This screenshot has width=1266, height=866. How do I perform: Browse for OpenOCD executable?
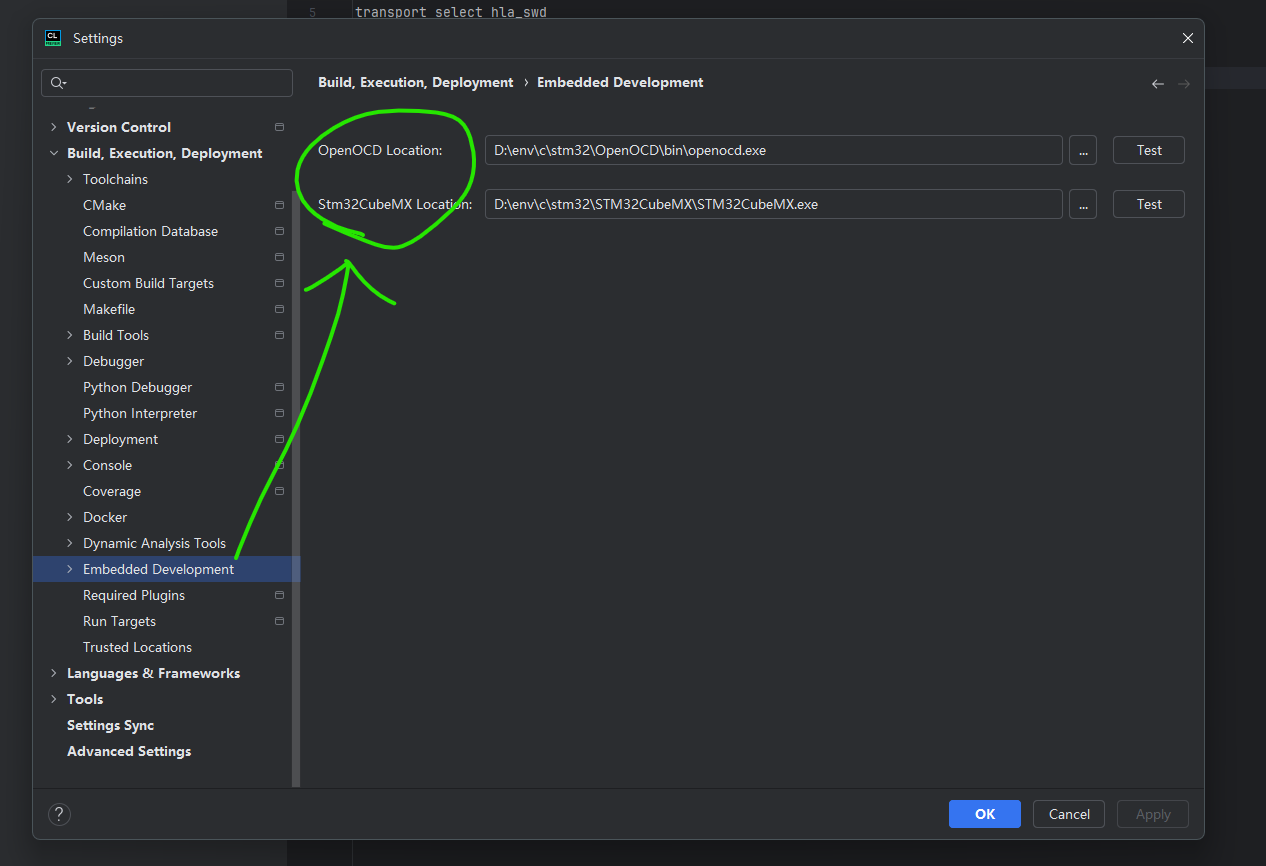click(x=1083, y=150)
